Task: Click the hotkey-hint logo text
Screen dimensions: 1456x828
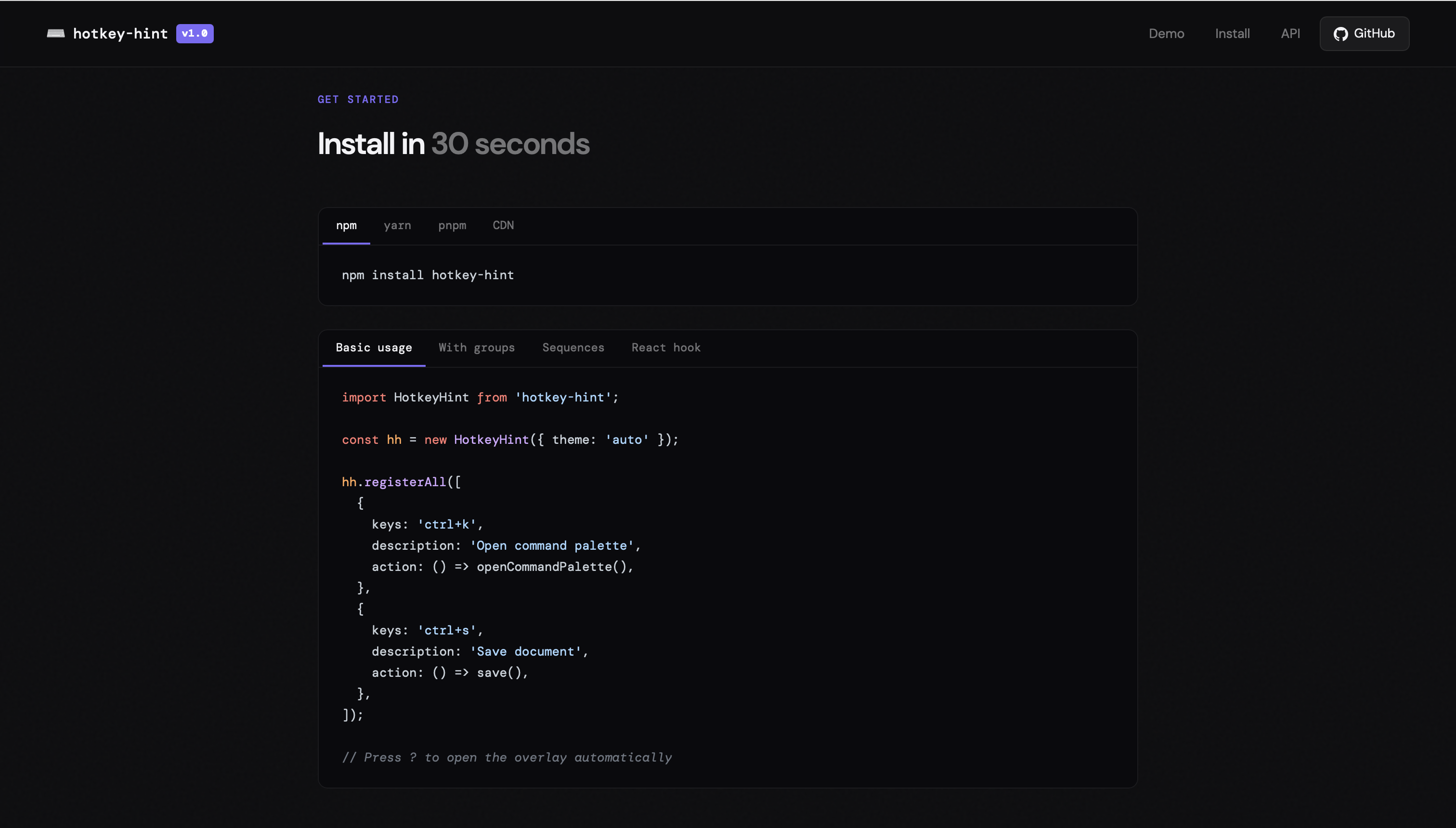Action: 120,34
